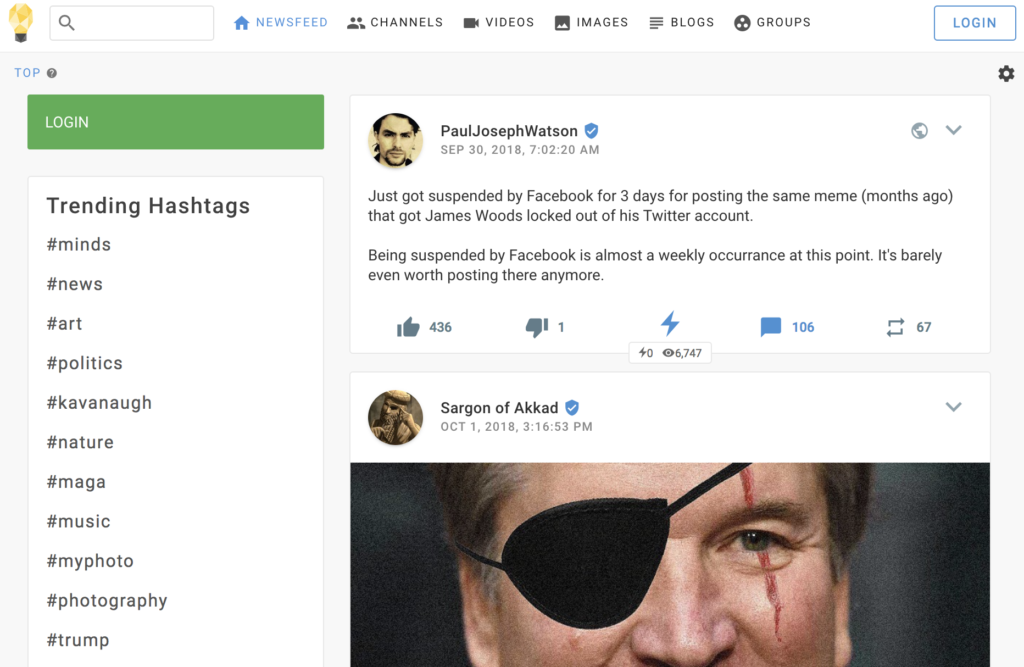Downvote PaulJosephWatson's post with thumbs down
The width and height of the screenshot is (1024, 667).
coord(537,327)
